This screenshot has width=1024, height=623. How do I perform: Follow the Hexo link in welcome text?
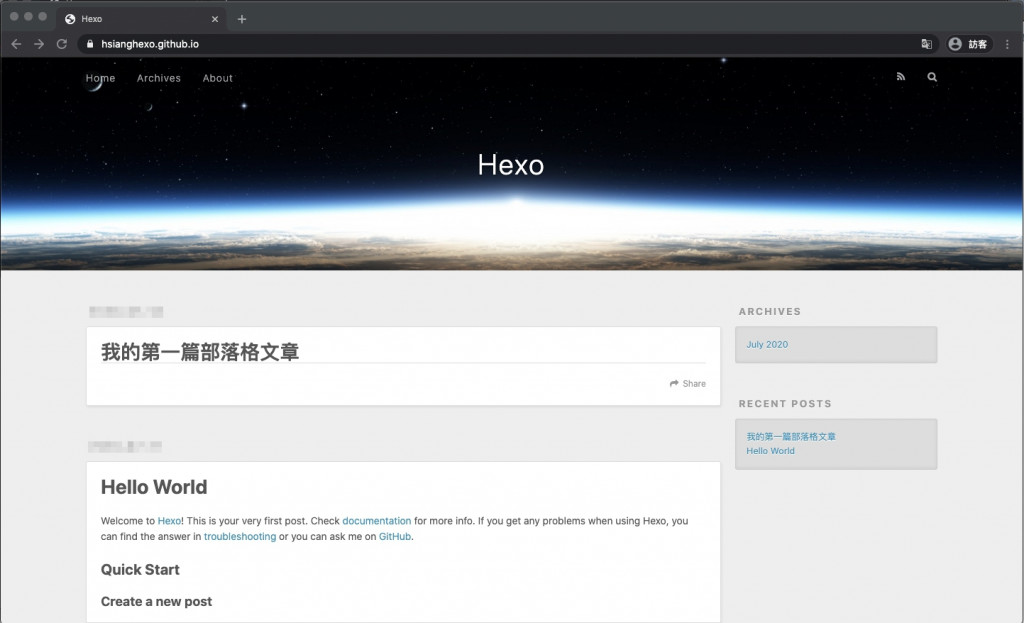169,520
